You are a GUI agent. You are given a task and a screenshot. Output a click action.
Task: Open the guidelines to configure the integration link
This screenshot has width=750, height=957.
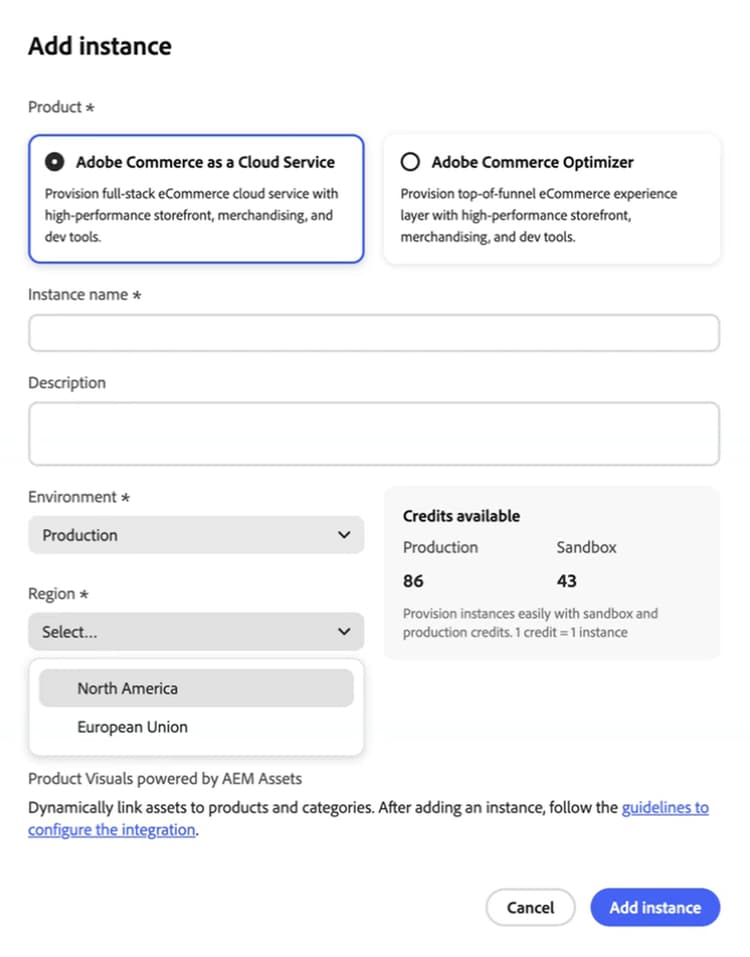point(664,806)
